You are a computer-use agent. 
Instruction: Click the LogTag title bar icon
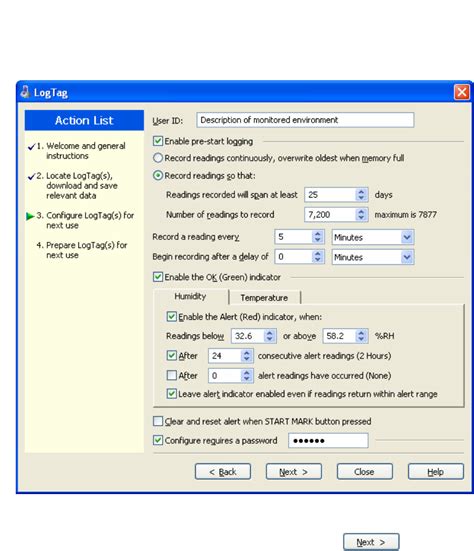click(x=25, y=92)
